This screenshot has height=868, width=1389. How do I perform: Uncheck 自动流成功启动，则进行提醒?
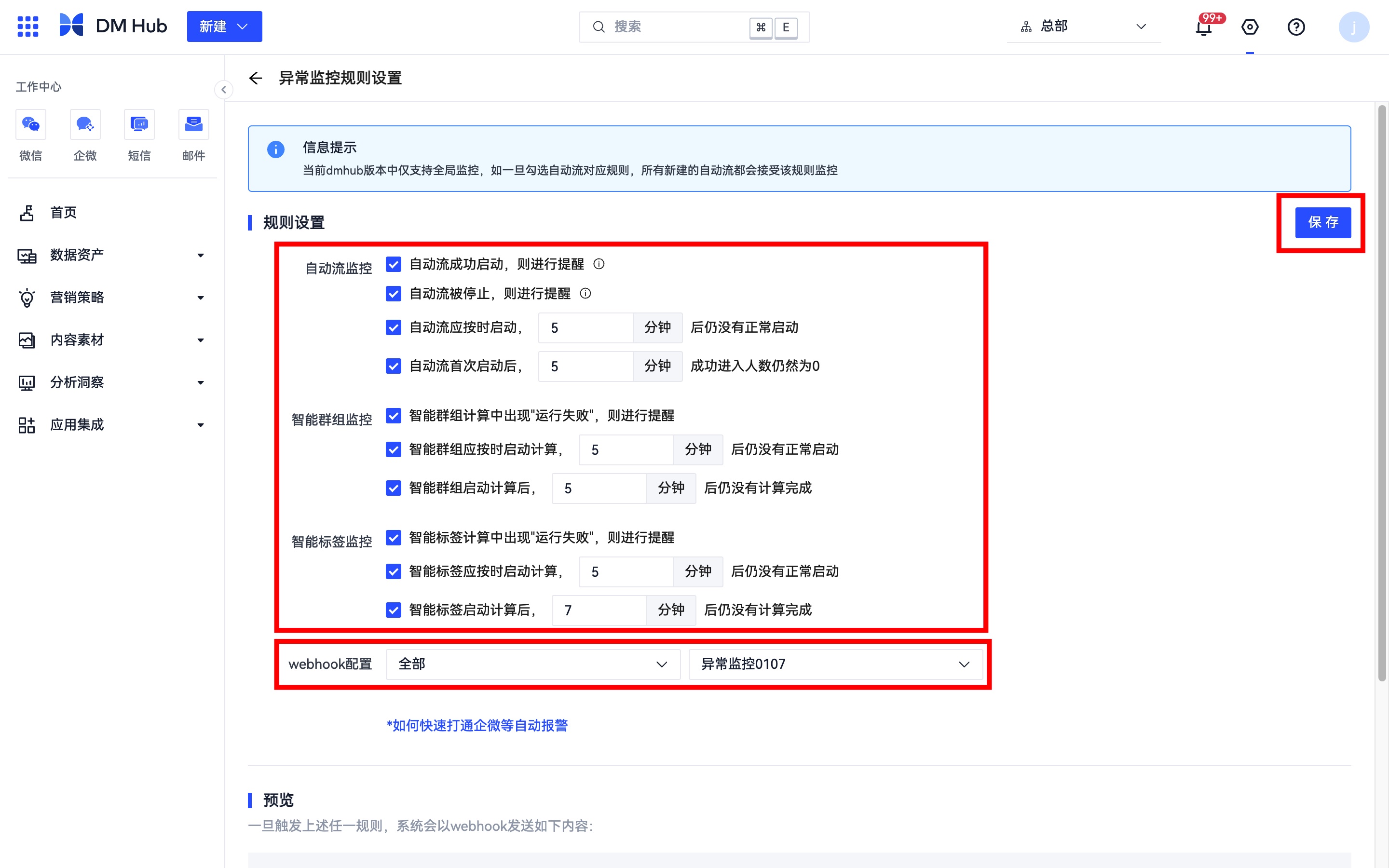tap(393, 264)
